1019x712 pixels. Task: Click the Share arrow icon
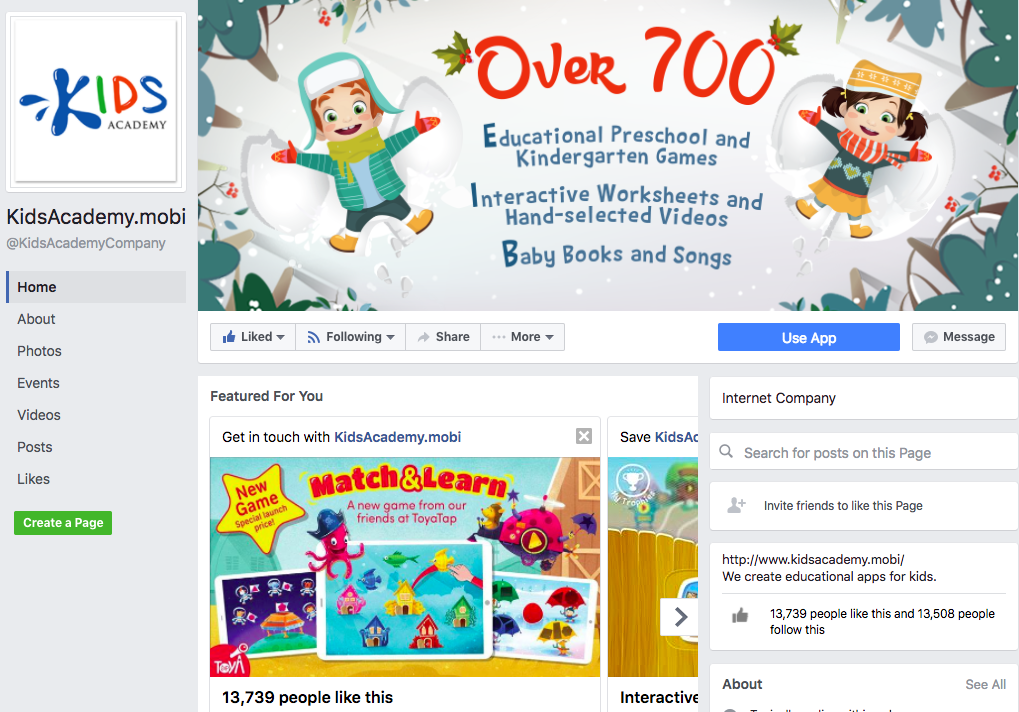pyautogui.click(x=424, y=337)
